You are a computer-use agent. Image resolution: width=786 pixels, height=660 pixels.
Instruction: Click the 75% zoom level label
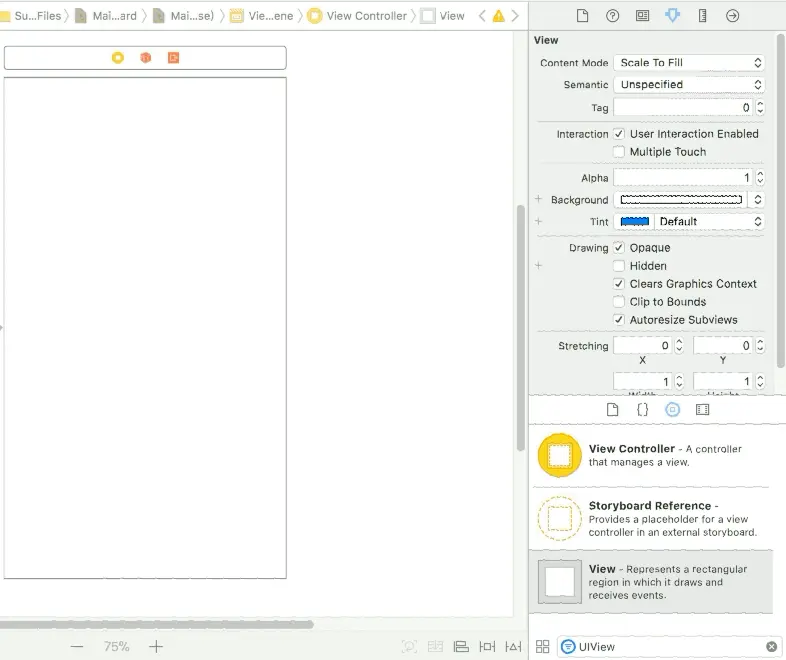point(116,646)
